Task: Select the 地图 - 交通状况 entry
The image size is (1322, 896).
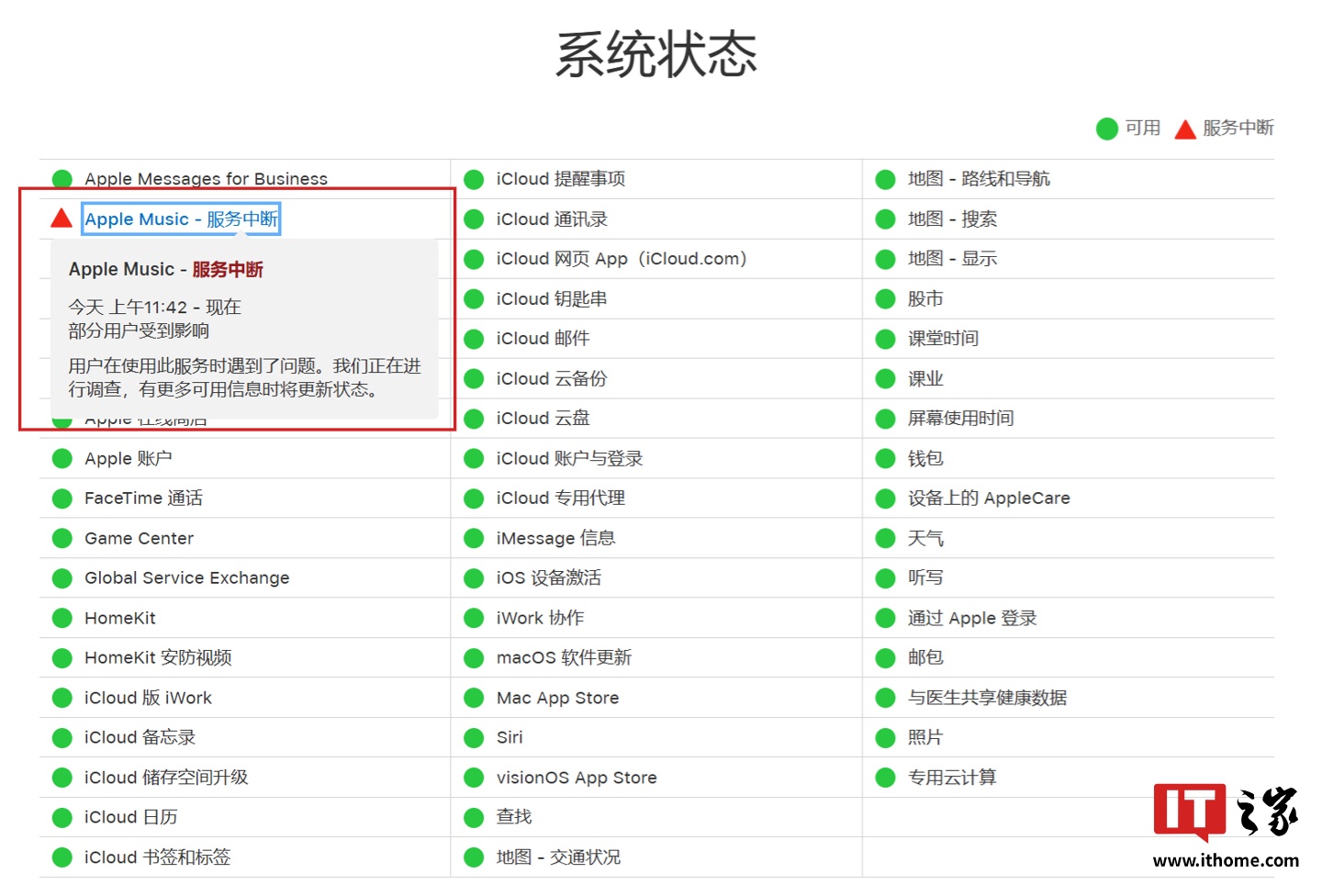Action: click(x=558, y=857)
